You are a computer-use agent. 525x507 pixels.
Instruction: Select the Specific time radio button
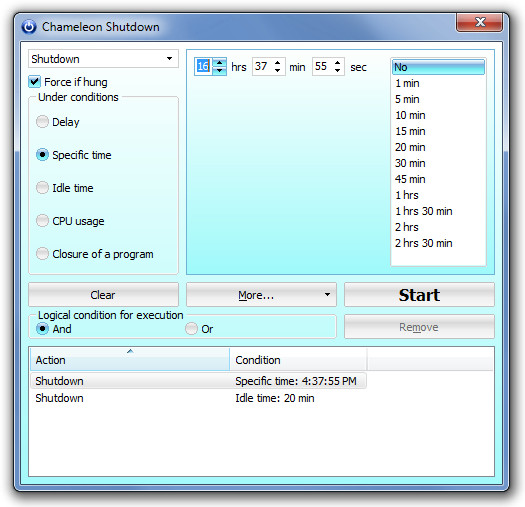[x=42, y=155]
